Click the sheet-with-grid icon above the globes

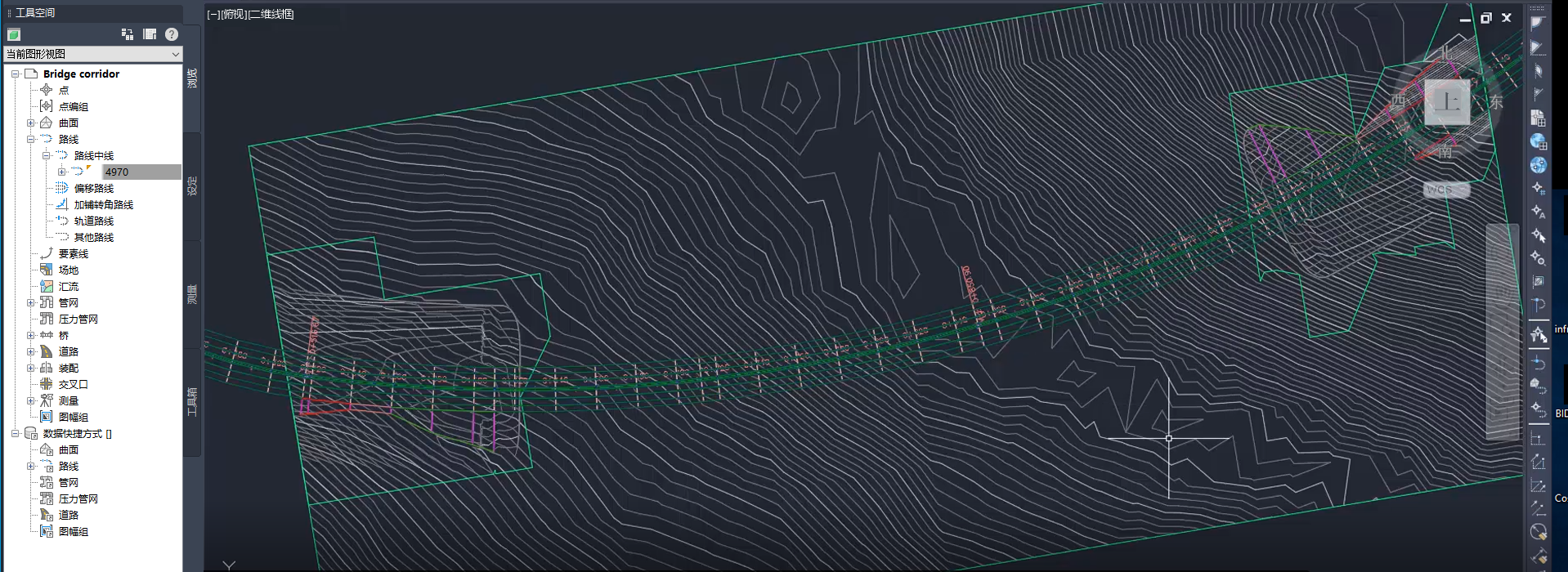coord(1538,118)
